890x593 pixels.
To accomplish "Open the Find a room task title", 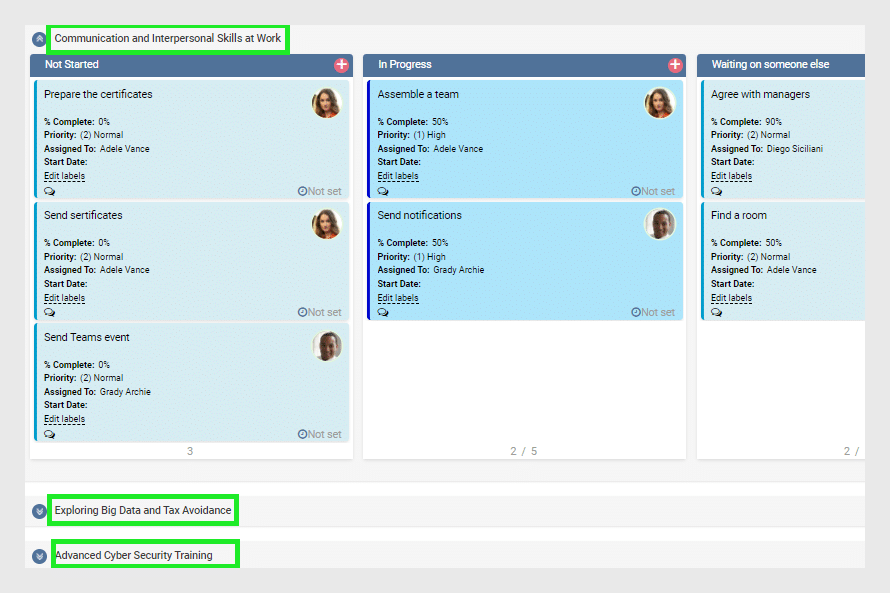I will coord(738,215).
